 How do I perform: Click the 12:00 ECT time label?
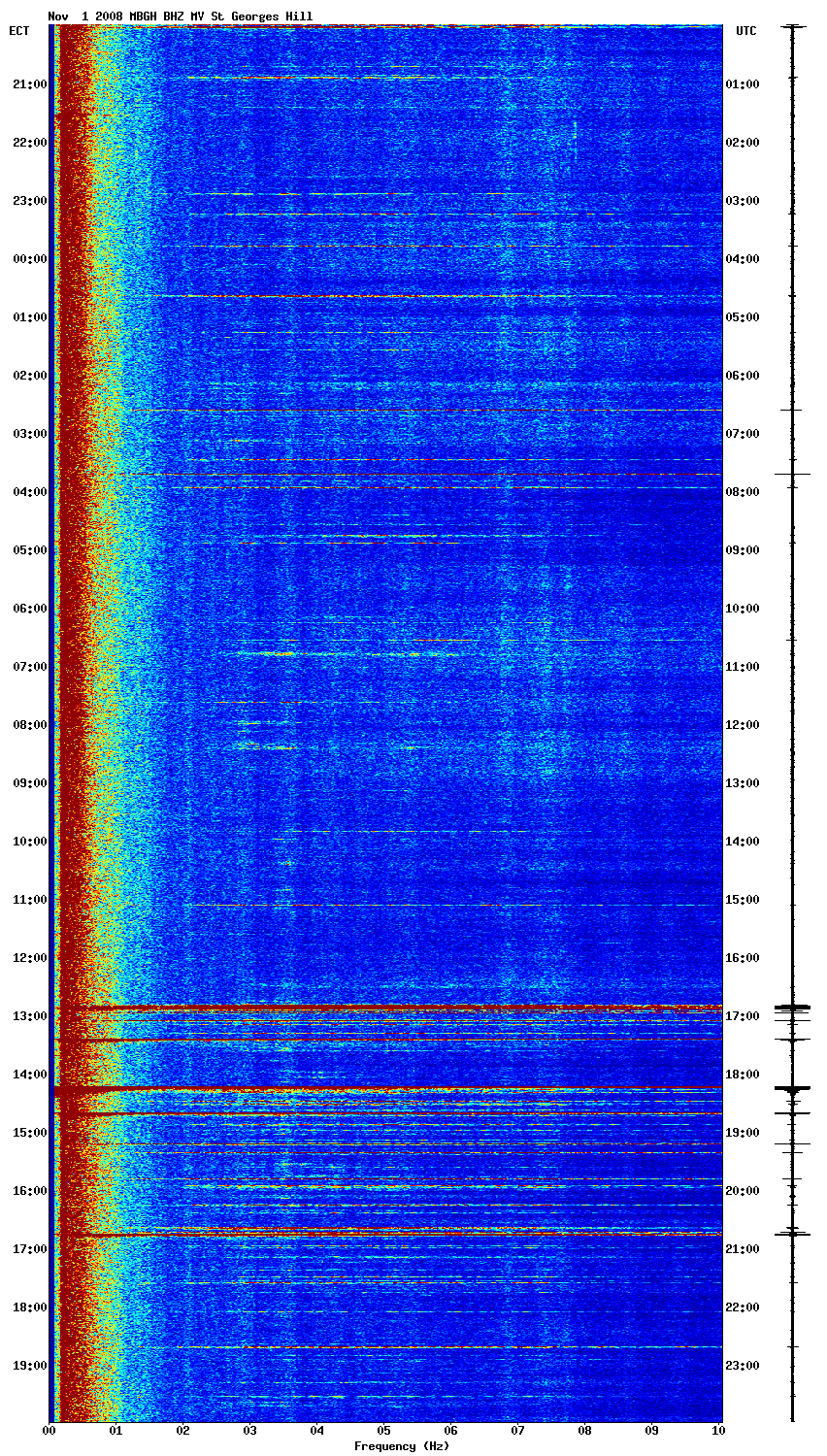pyautogui.click(x=29, y=958)
